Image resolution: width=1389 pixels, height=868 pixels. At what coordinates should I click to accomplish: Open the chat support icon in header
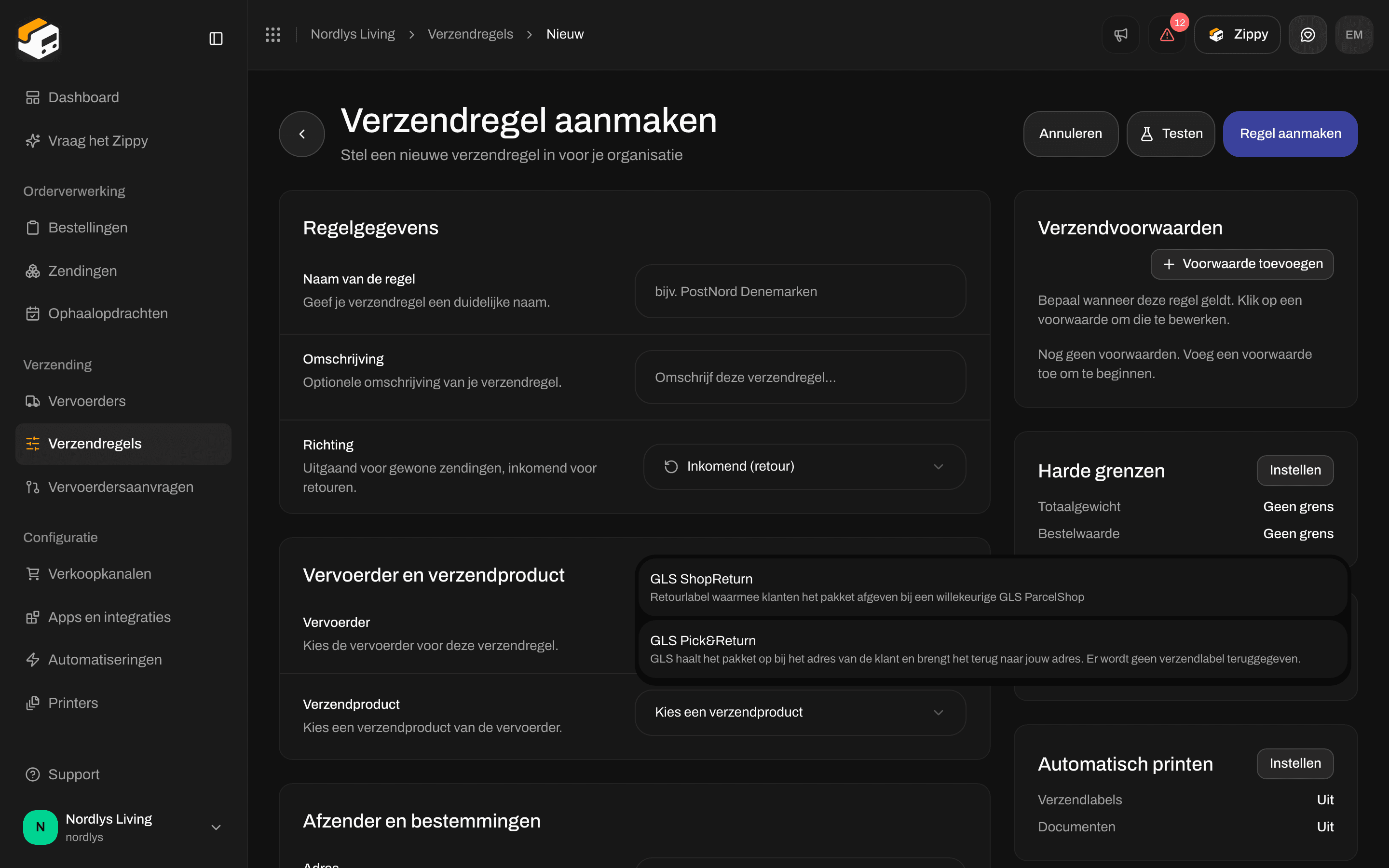click(x=1307, y=34)
